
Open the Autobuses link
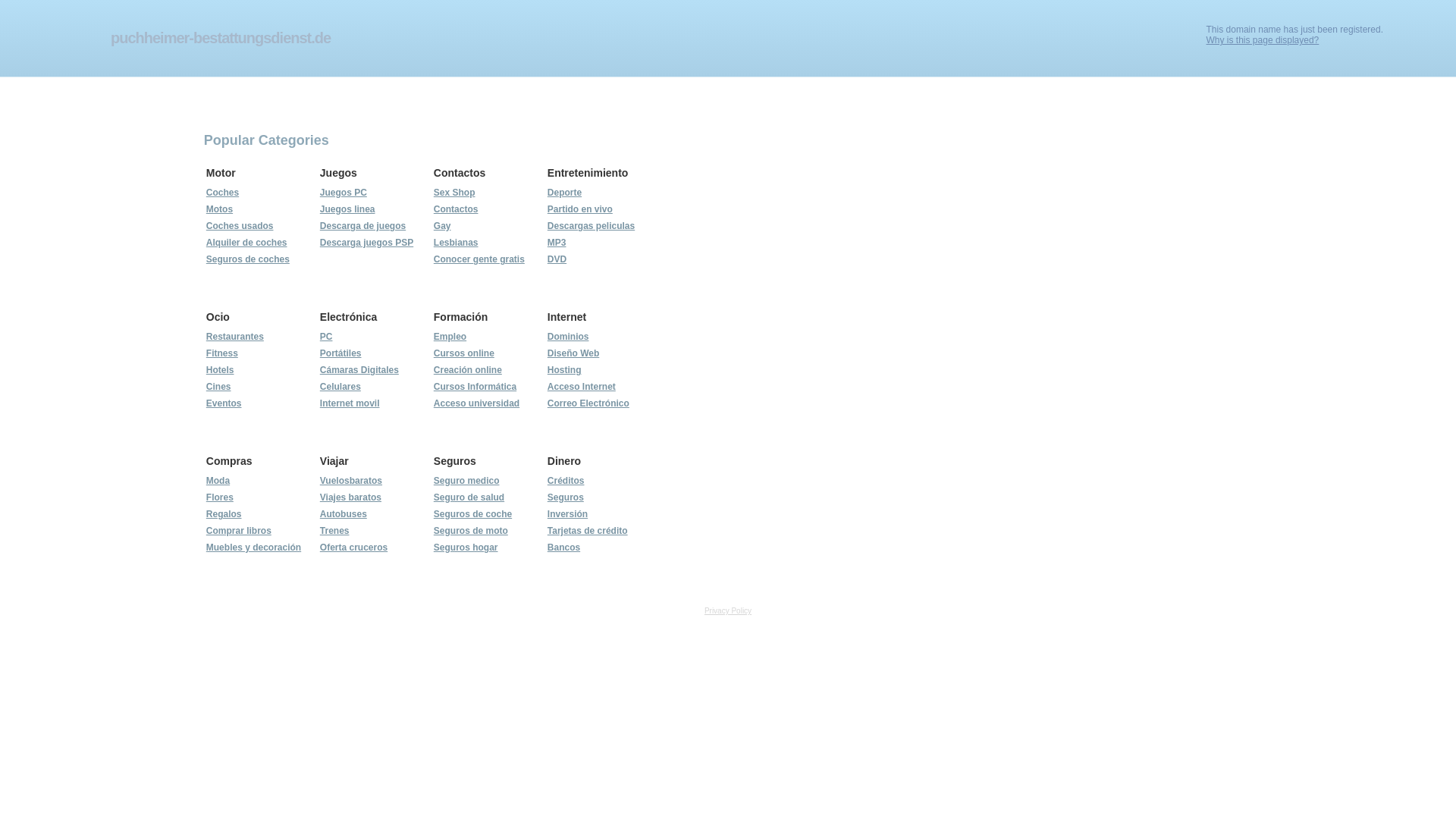pos(344,514)
